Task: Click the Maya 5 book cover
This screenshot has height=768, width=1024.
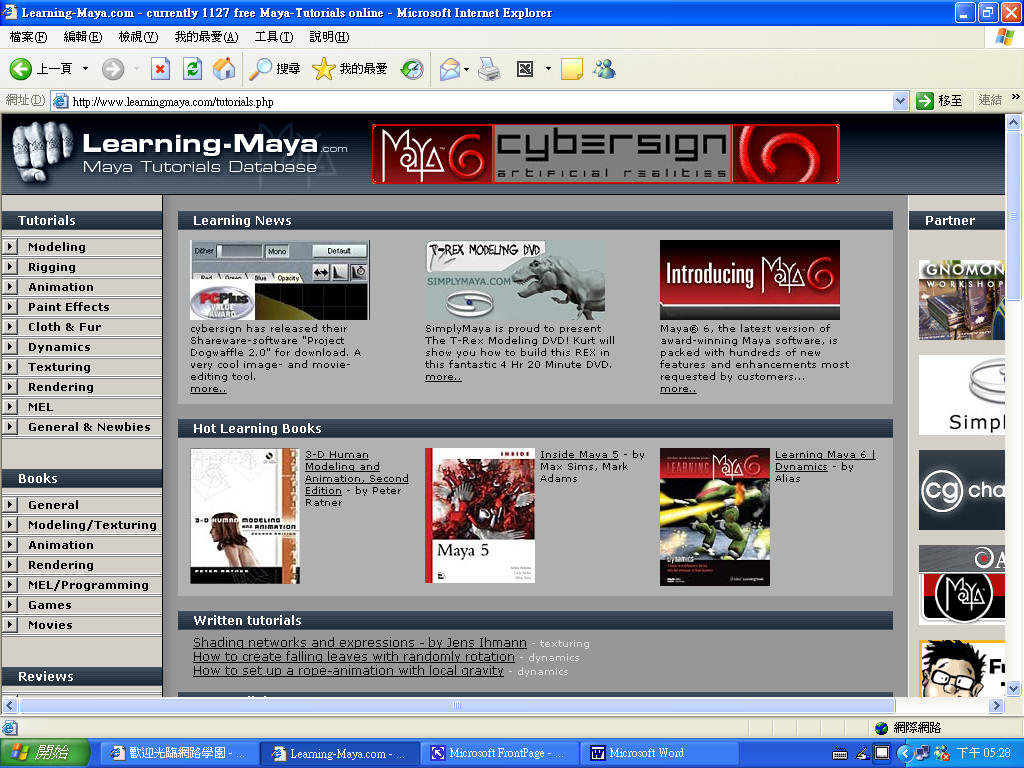Action: 480,515
